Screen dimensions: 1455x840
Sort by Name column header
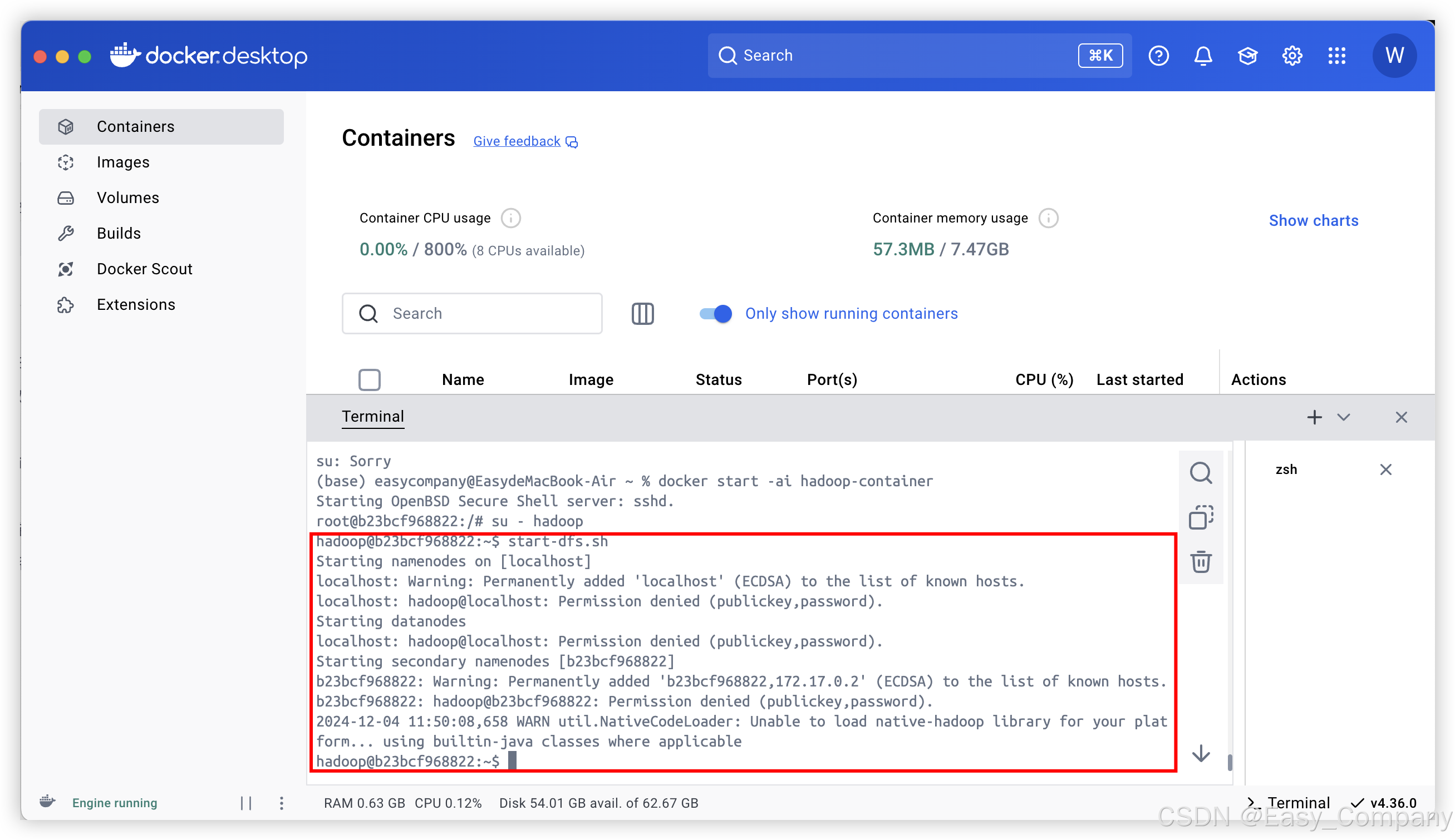click(463, 379)
